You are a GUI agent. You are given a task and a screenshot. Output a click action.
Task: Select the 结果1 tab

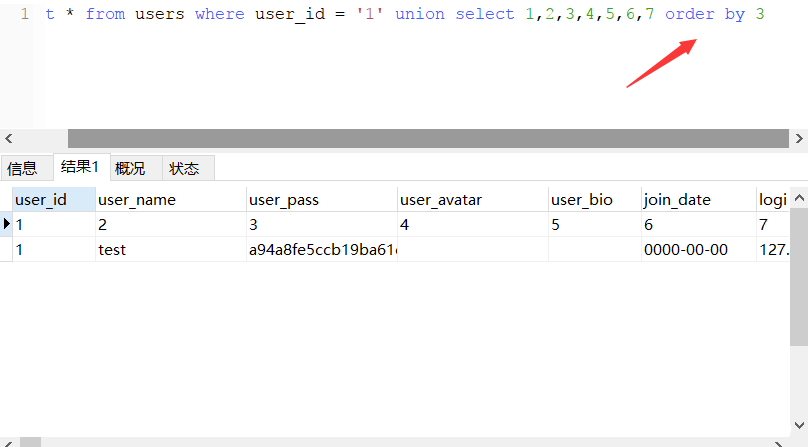tap(80, 167)
